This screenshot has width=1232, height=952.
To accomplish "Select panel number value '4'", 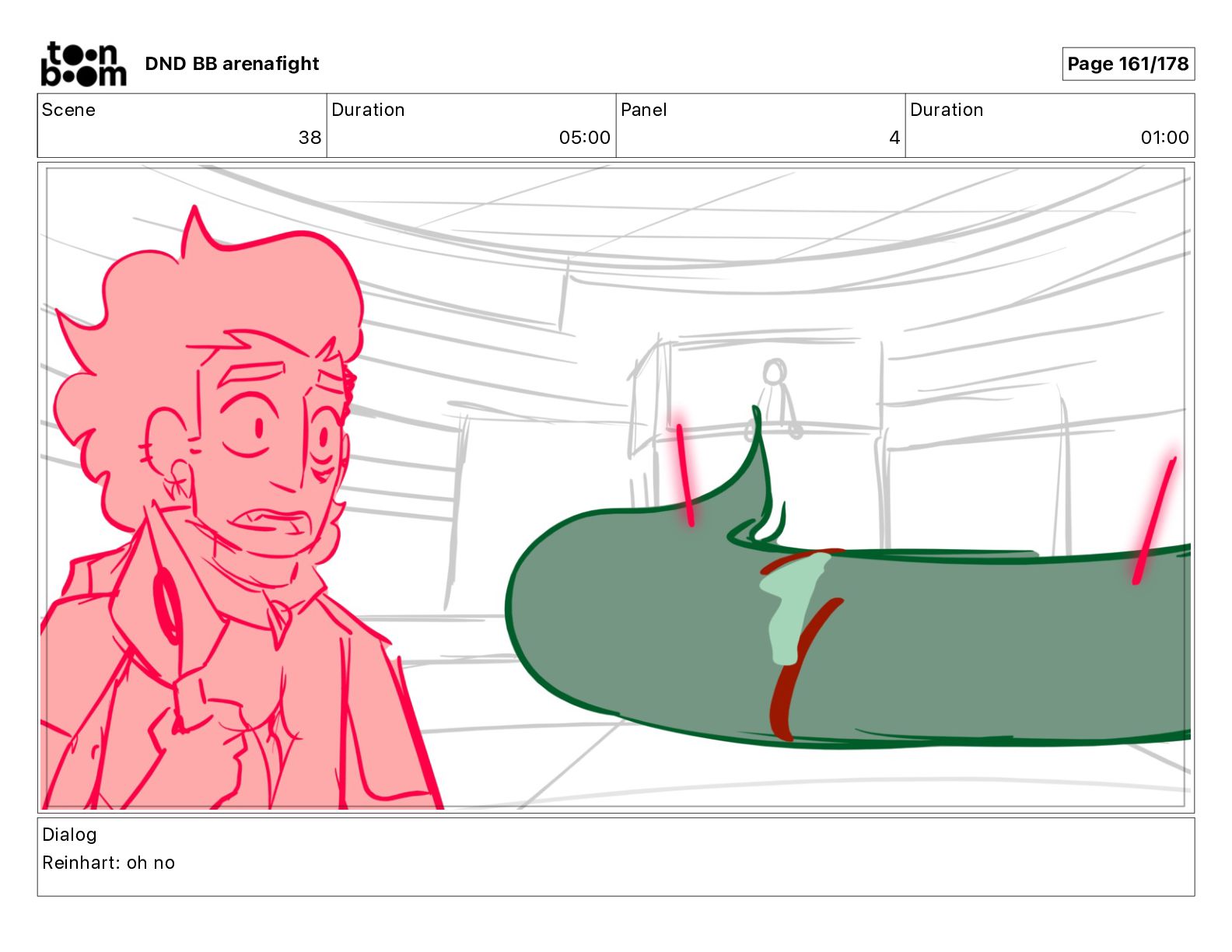I will [x=894, y=138].
